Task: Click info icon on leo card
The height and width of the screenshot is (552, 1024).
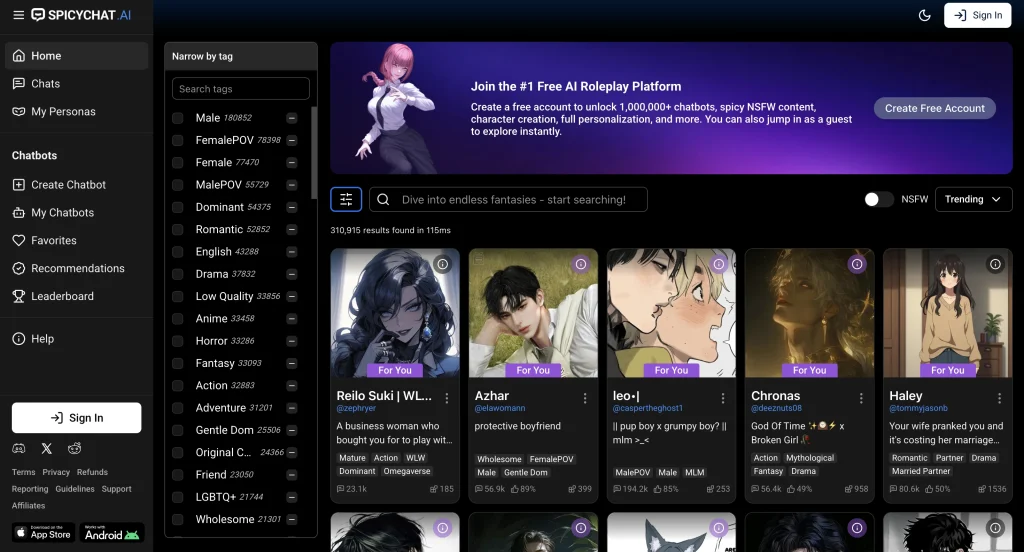Action: 719,264
